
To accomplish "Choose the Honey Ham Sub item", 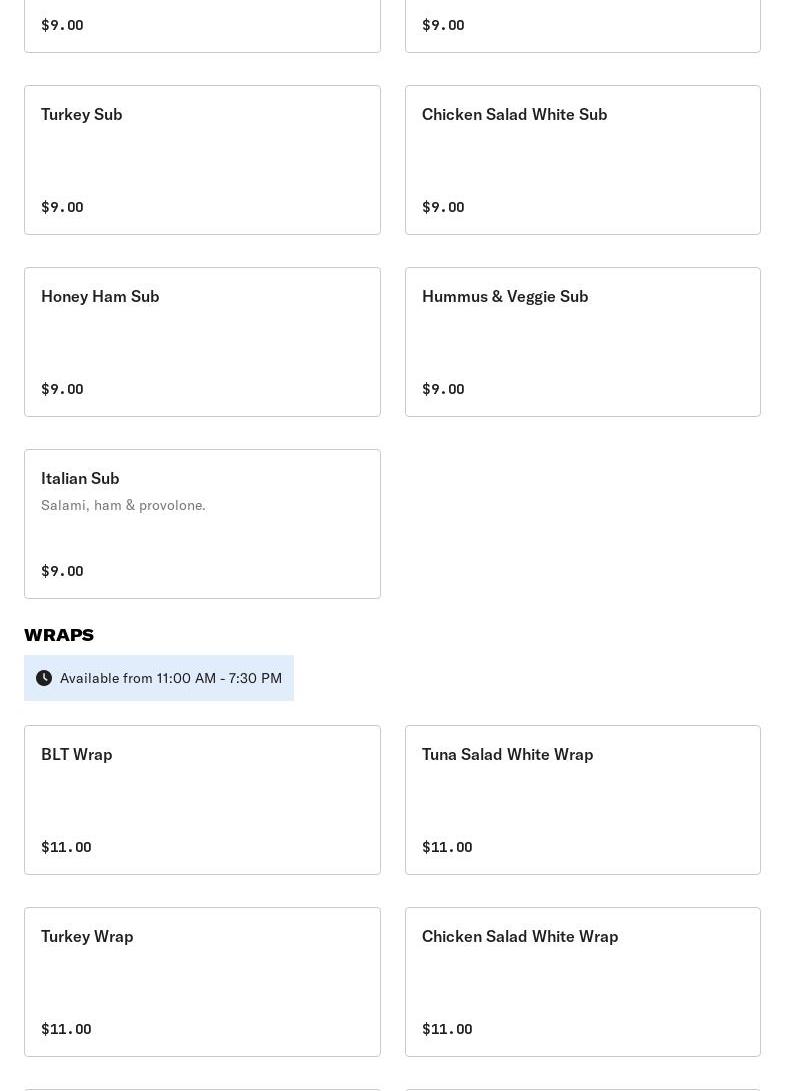I will 202,342.
